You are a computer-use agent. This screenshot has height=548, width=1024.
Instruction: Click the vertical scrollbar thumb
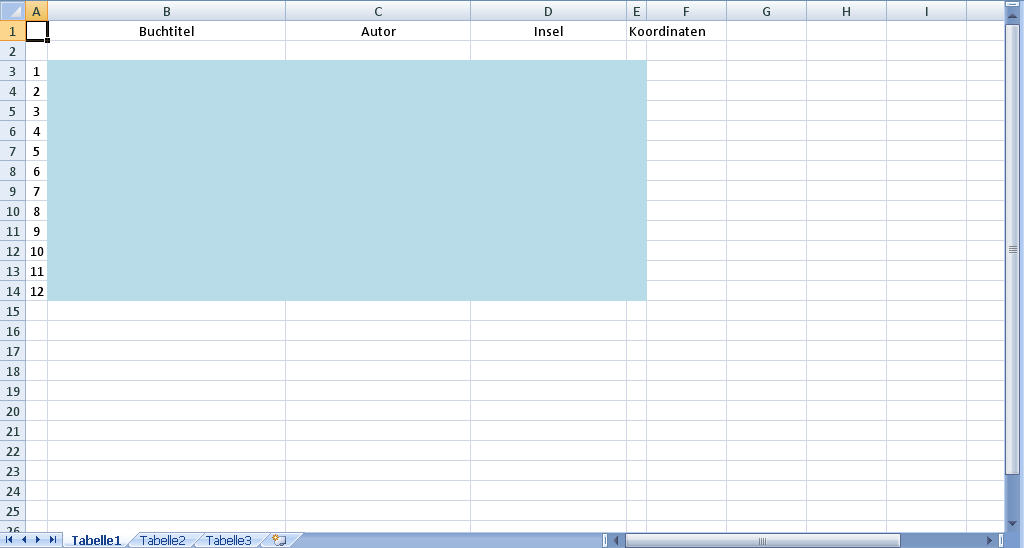point(1013,249)
